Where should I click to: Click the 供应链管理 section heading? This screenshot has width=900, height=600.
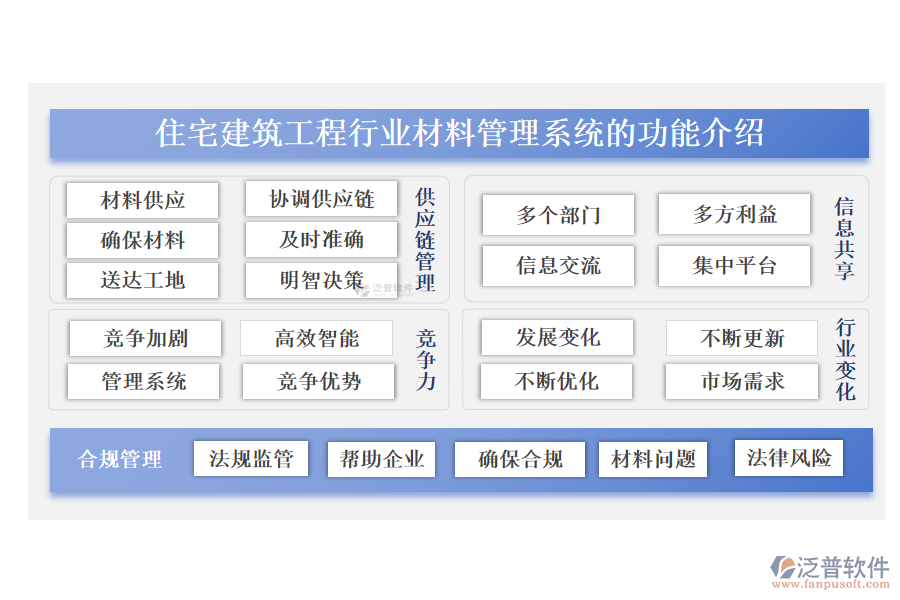[x=422, y=238]
